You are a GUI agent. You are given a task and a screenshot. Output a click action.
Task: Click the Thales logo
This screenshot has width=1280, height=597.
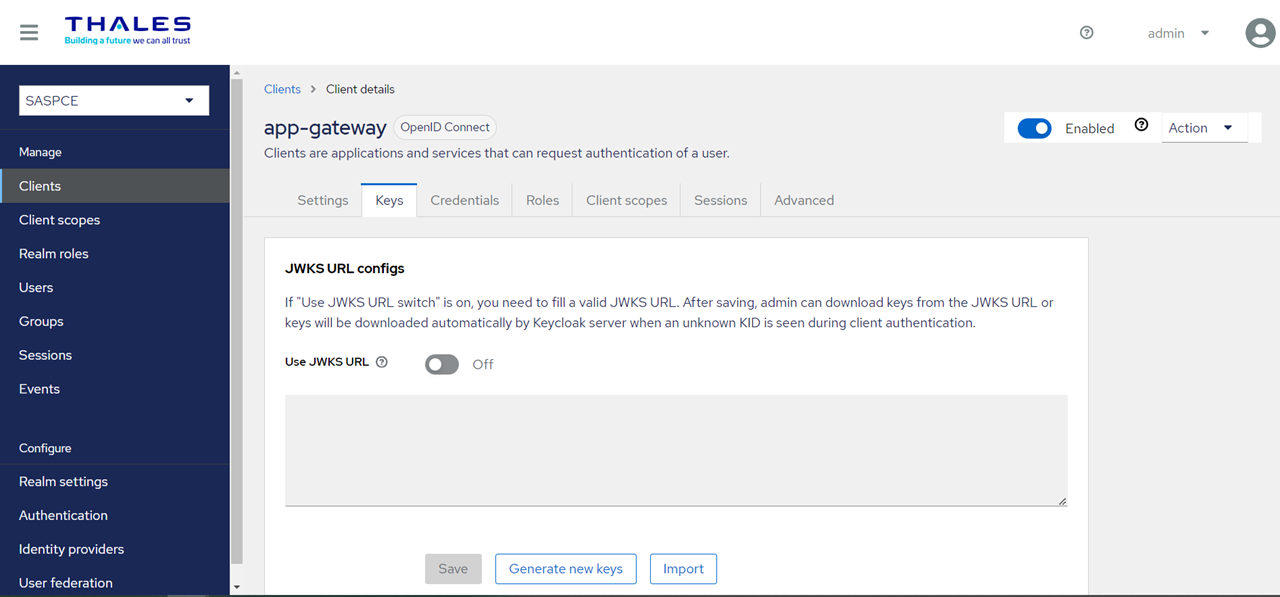tap(127, 30)
